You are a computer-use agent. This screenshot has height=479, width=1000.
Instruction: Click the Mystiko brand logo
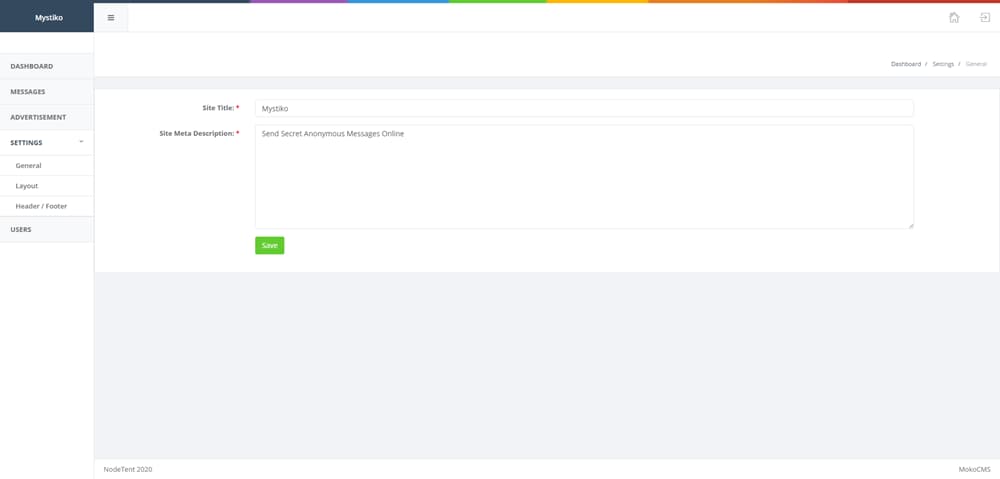pyautogui.click(x=47, y=17)
